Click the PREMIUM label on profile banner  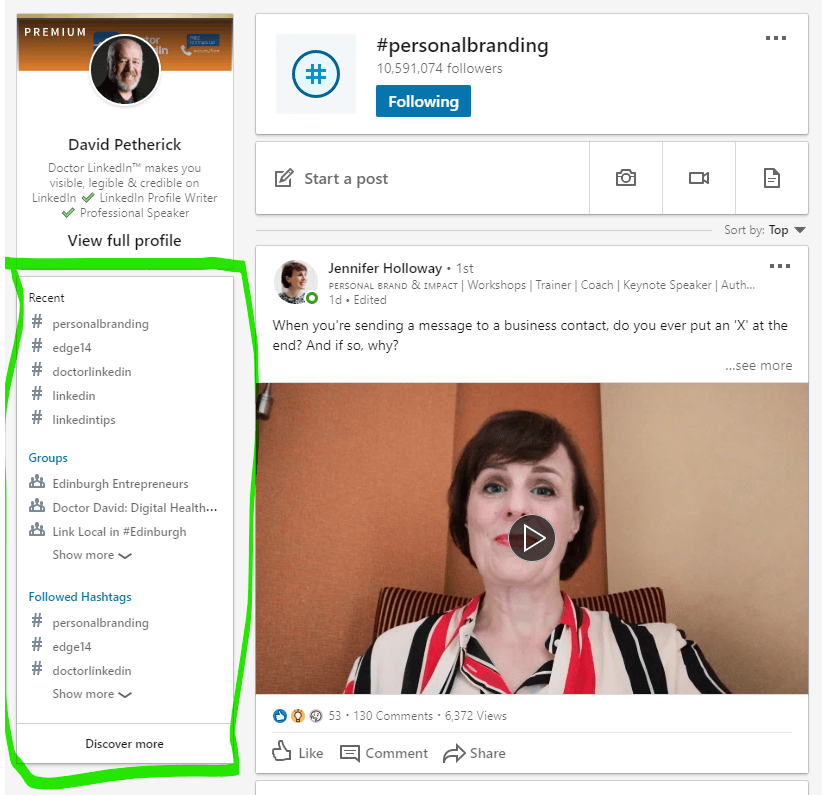(x=55, y=32)
